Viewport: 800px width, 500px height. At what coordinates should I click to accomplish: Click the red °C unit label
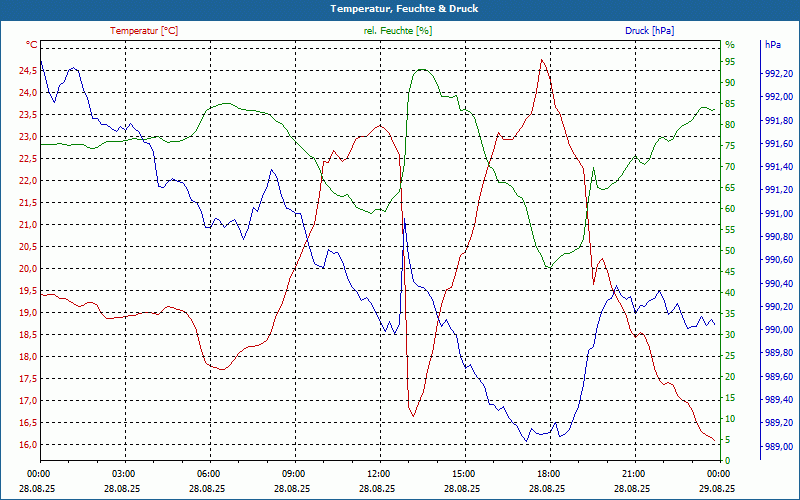(x=32, y=45)
